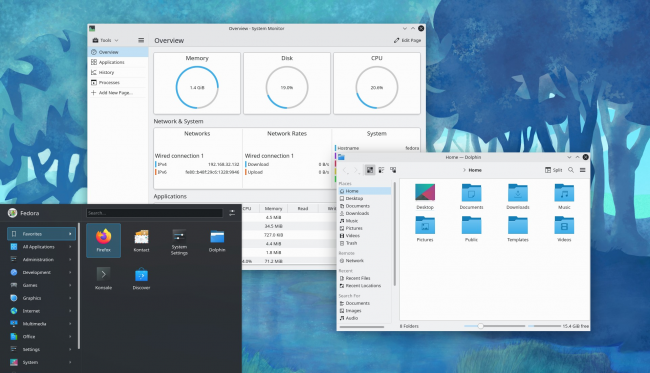Viewport: 650px width, 373px height.
Task: Click the Disk usage chart card
Action: 287,83
